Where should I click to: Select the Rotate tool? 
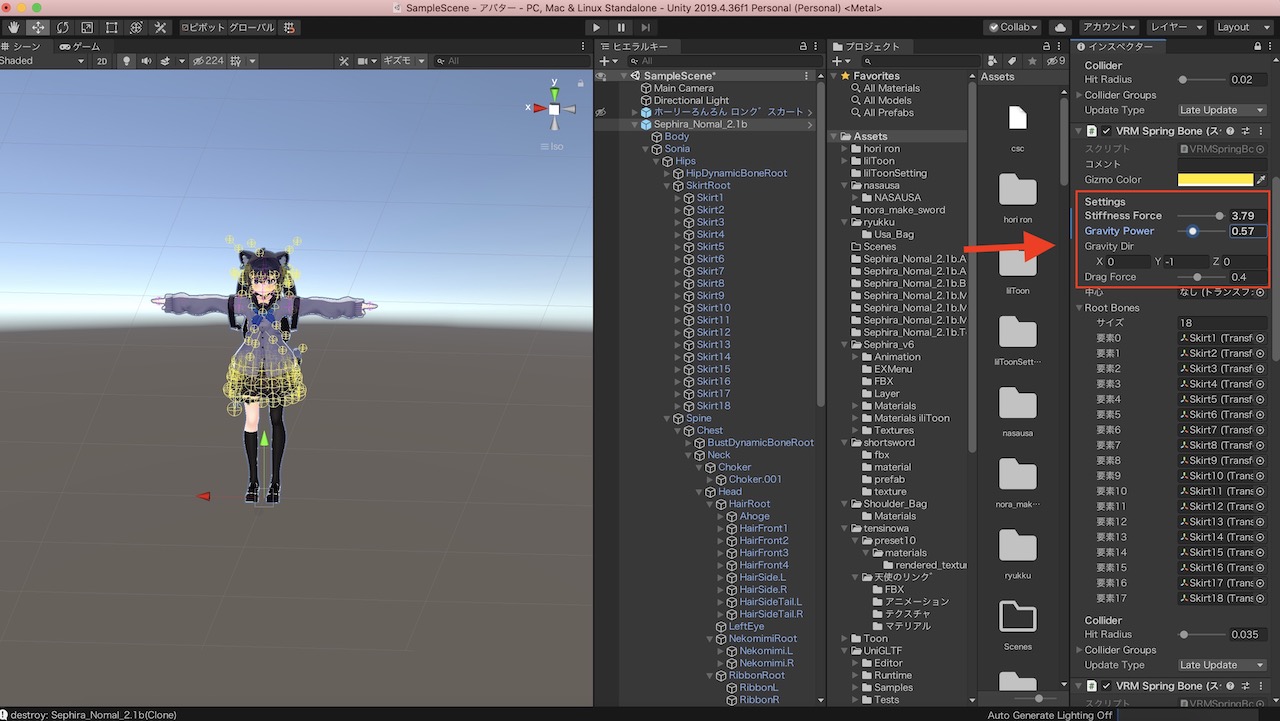click(63, 28)
